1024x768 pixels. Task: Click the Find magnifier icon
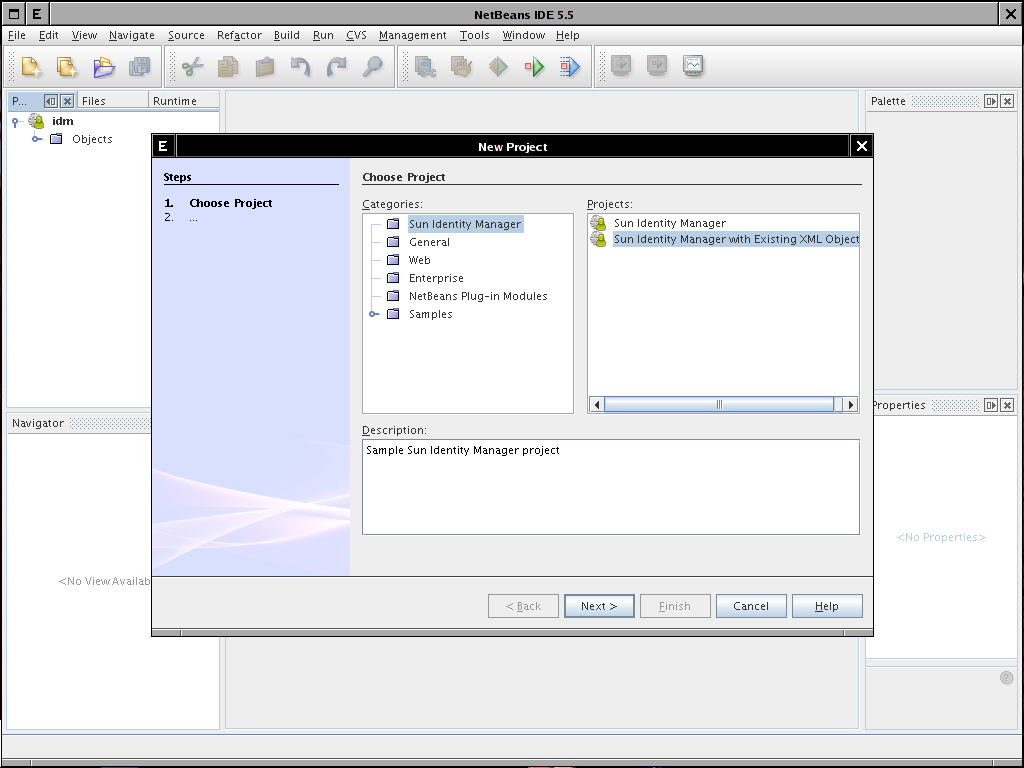372,67
